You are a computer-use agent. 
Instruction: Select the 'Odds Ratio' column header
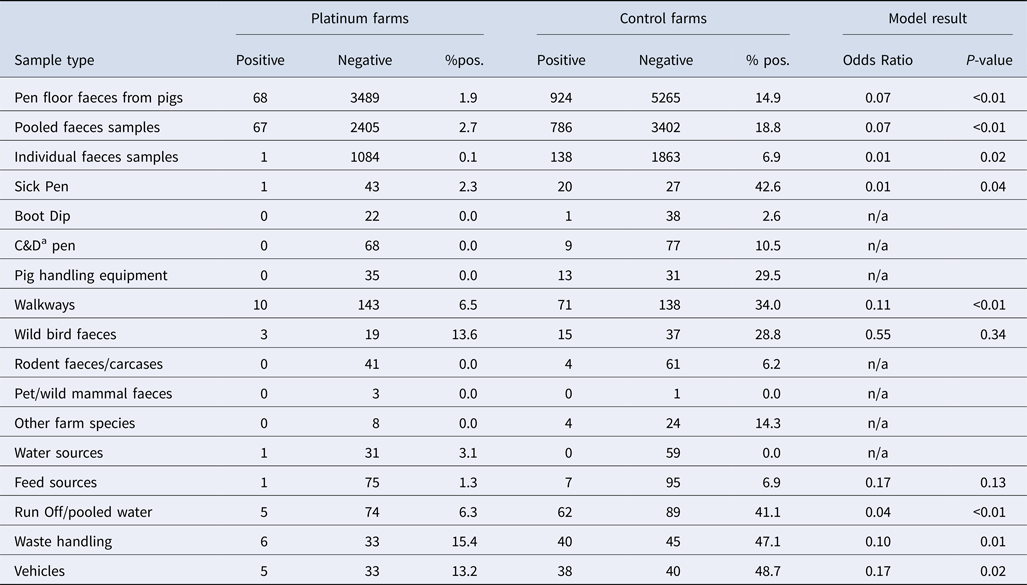(878, 60)
